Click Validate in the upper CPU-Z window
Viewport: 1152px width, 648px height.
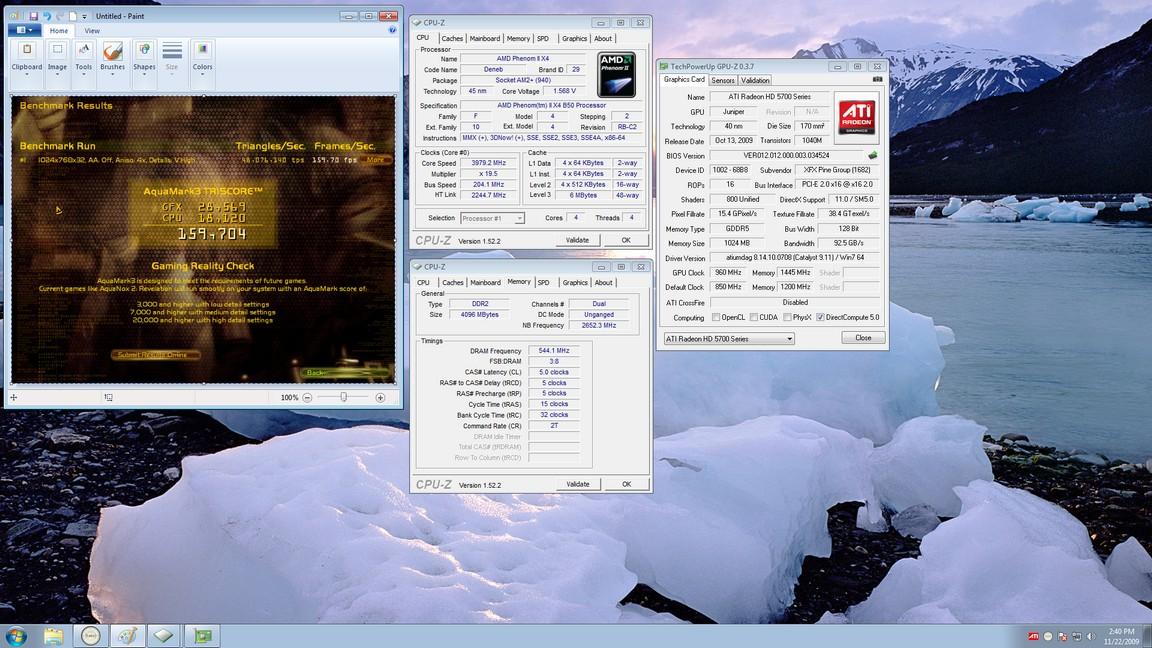pyautogui.click(x=577, y=240)
